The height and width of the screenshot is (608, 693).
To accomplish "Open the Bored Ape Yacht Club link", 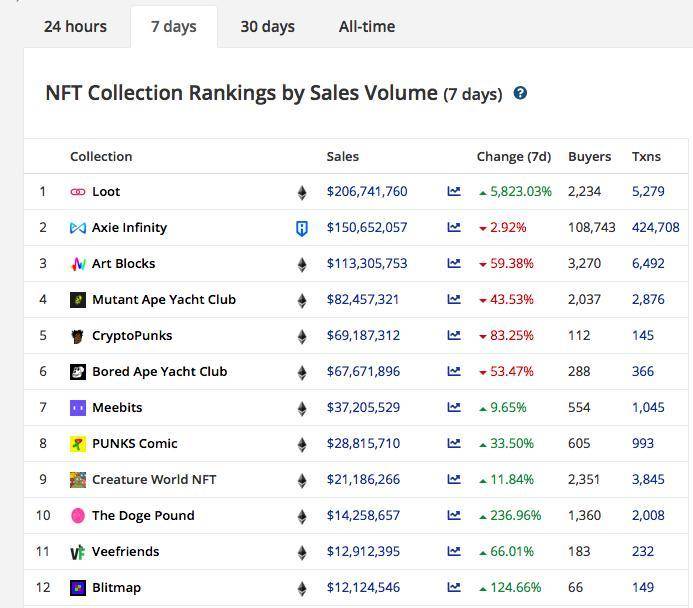I will point(159,372).
